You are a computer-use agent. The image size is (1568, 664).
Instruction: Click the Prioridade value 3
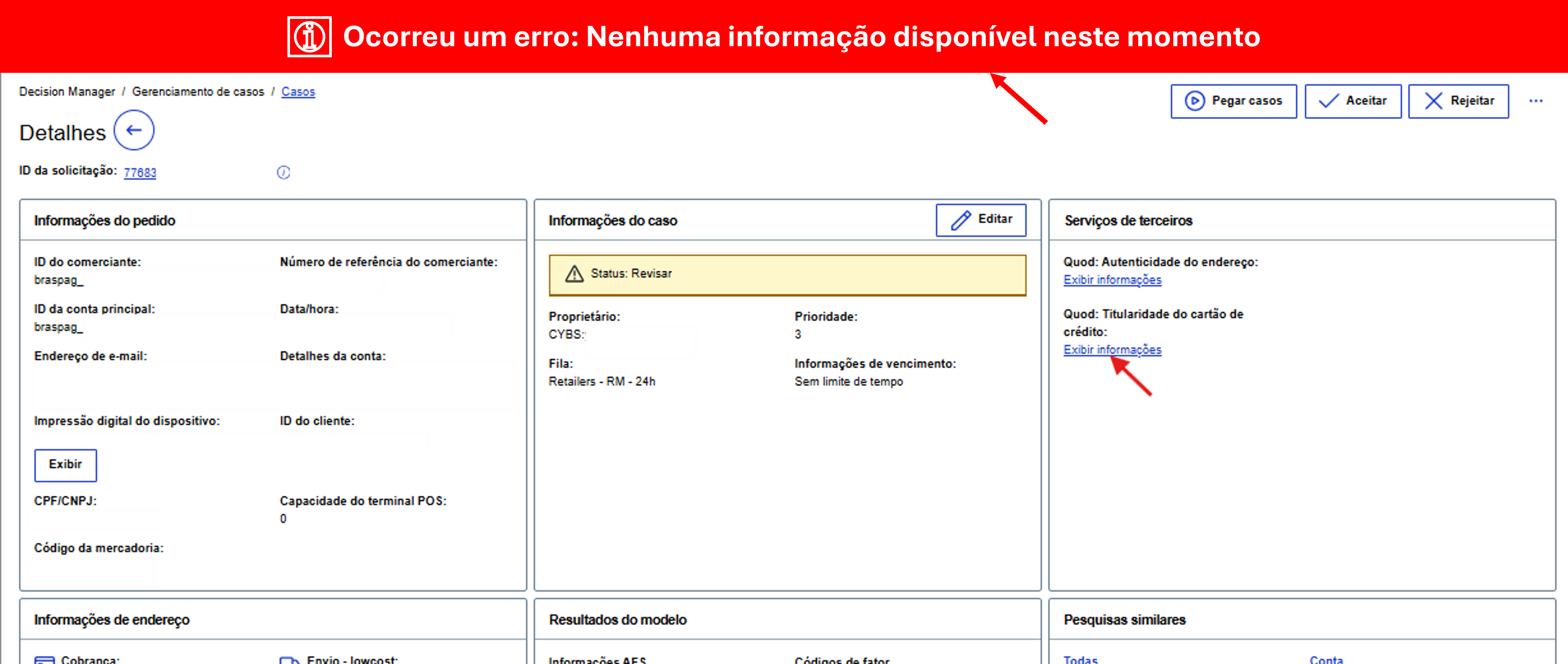coord(798,335)
